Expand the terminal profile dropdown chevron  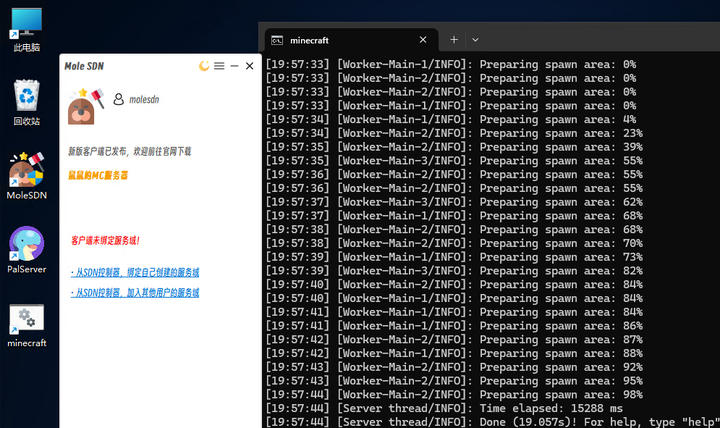[x=475, y=40]
